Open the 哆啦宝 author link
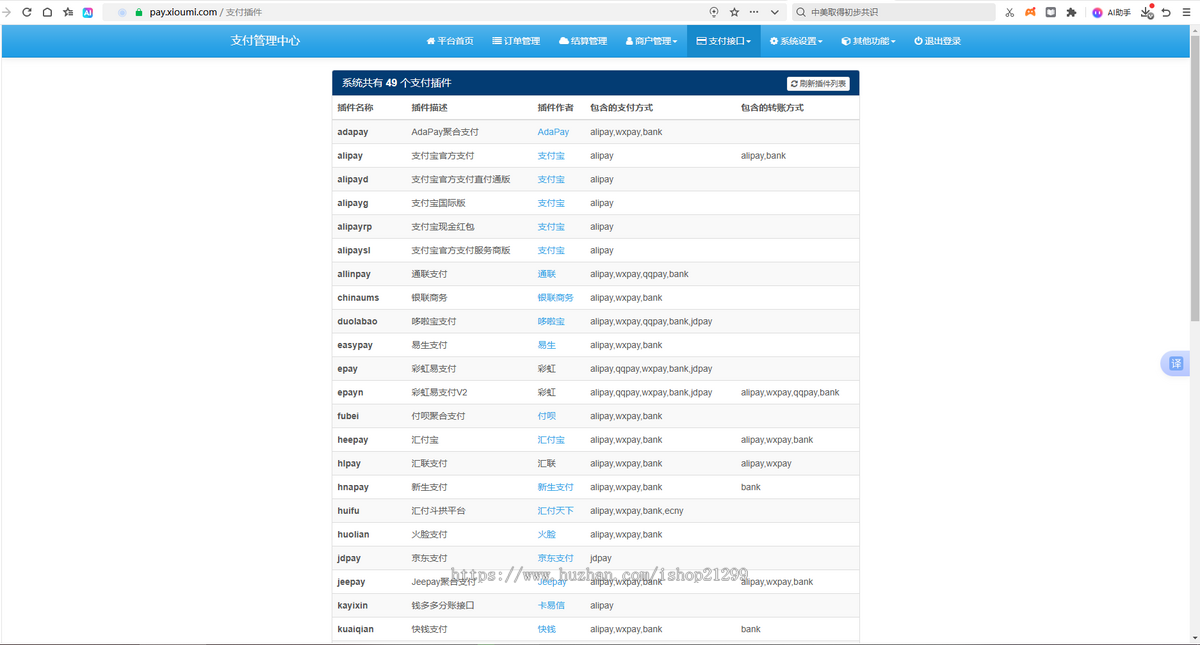1200x645 pixels. (551, 322)
